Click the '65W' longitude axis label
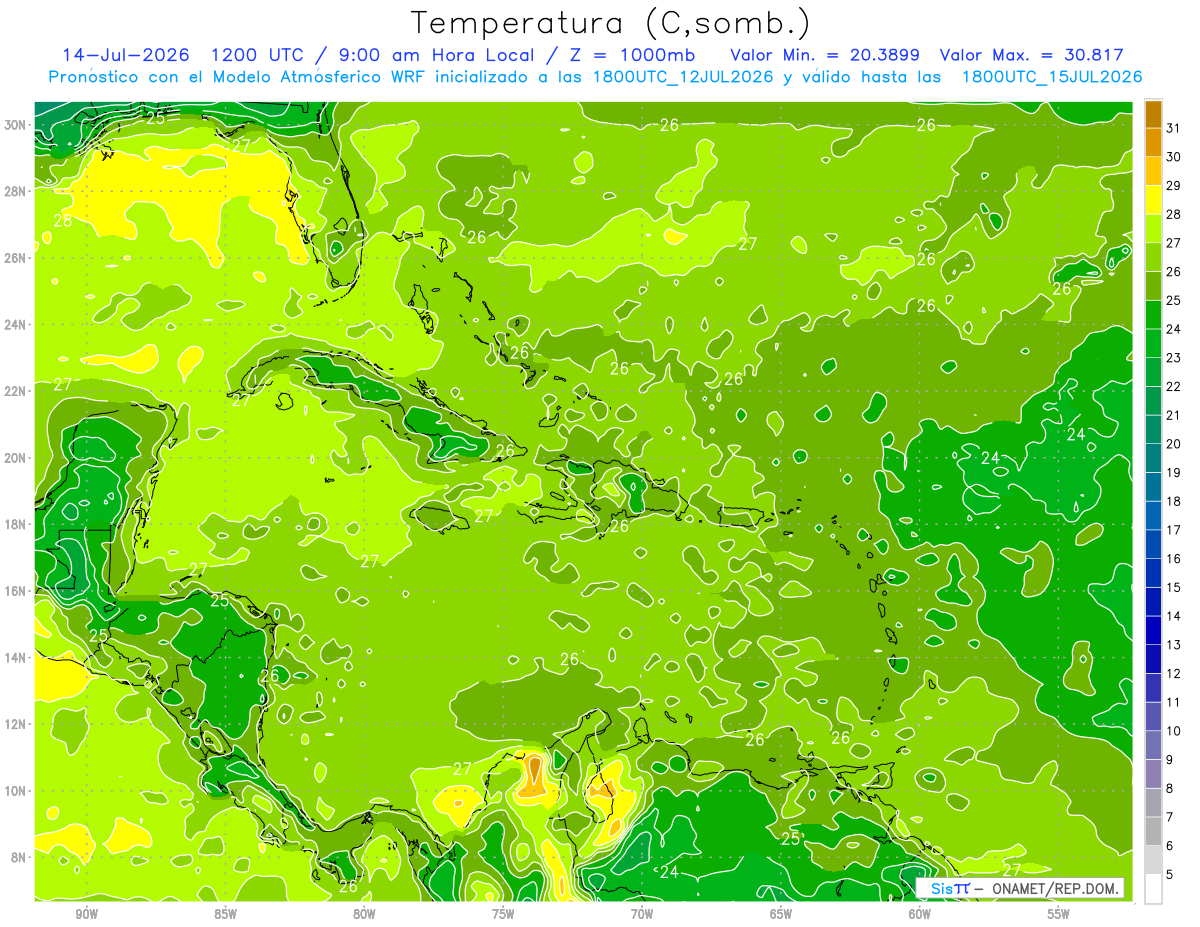The width and height of the screenshot is (1200, 927). point(781,914)
